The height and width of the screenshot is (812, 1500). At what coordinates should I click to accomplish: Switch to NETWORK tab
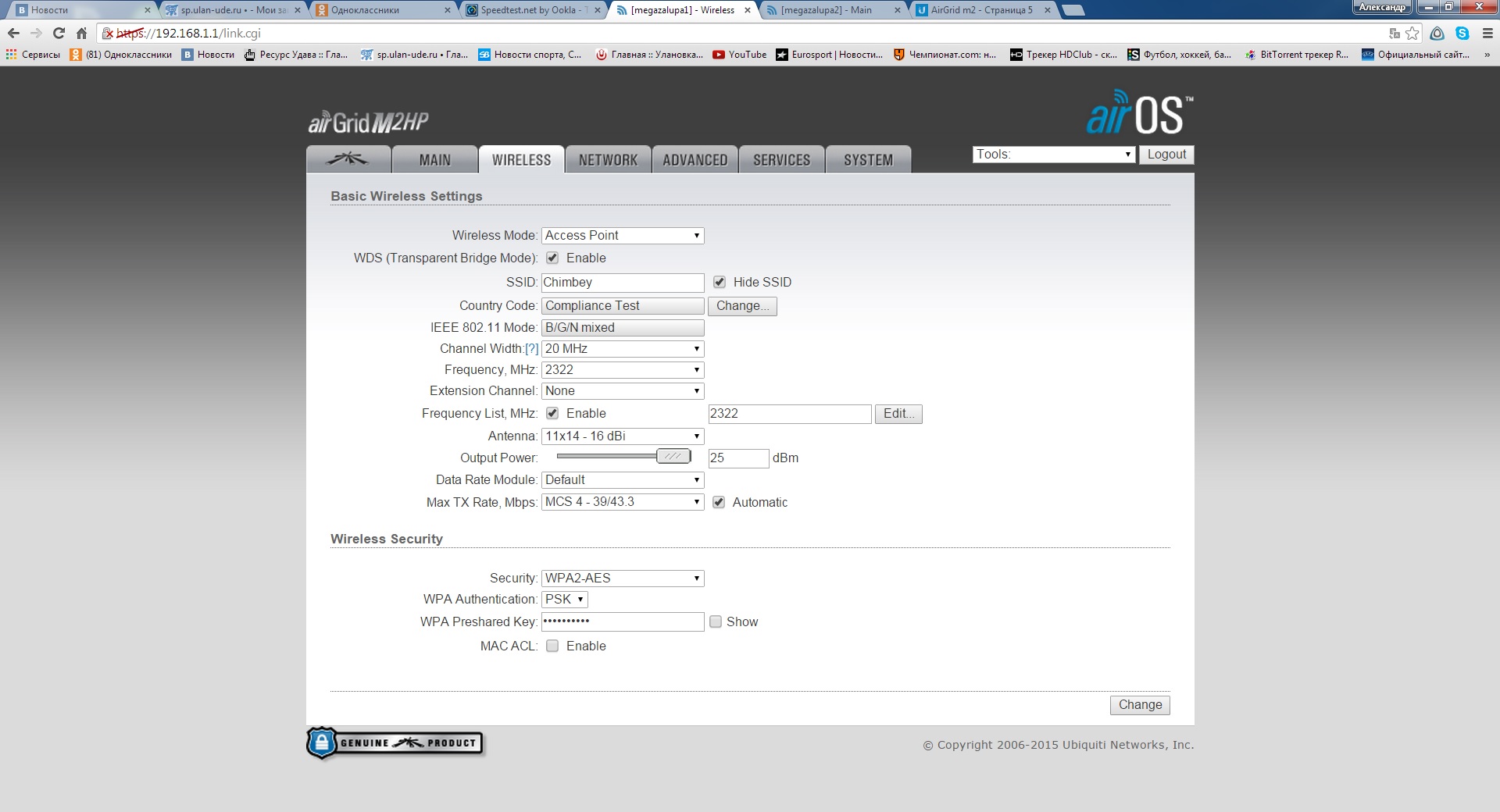(608, 159)
